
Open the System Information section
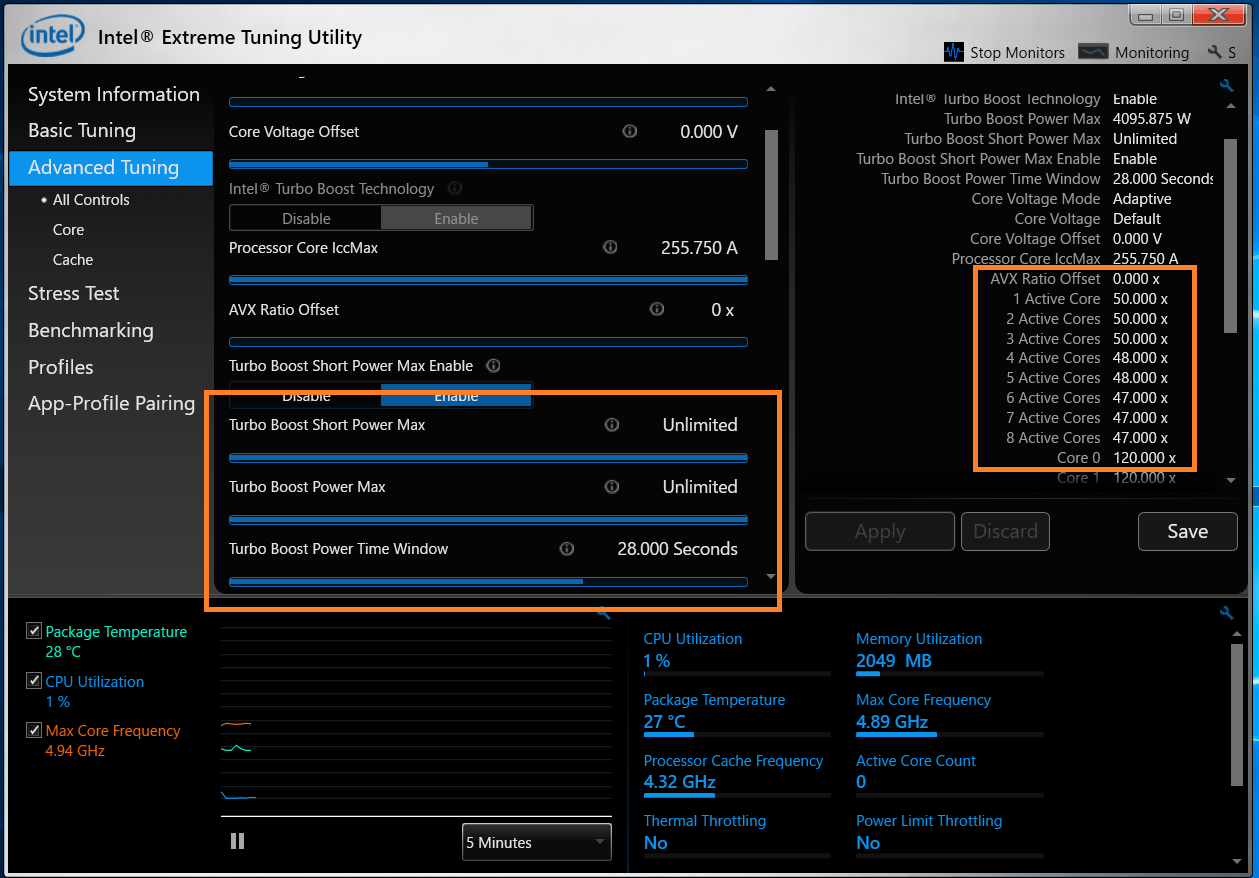(114, 94)
